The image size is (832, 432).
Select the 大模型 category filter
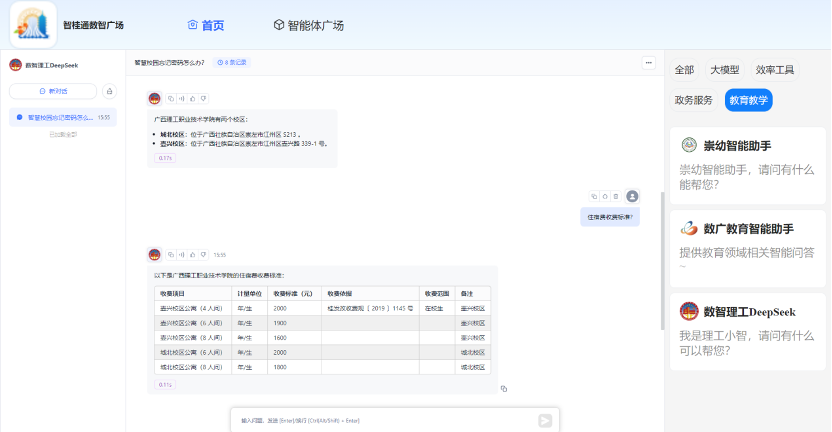[x=724, y=70]
